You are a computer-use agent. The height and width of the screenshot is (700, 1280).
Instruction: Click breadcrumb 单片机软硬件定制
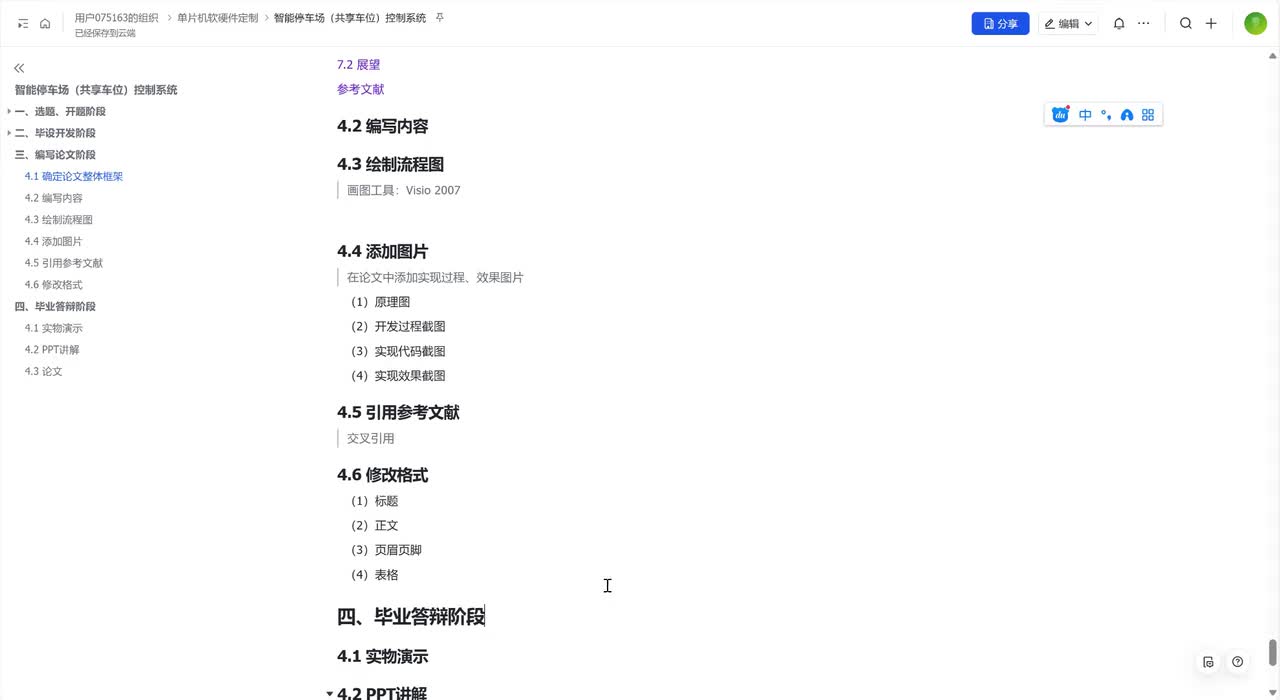[217, 18]
